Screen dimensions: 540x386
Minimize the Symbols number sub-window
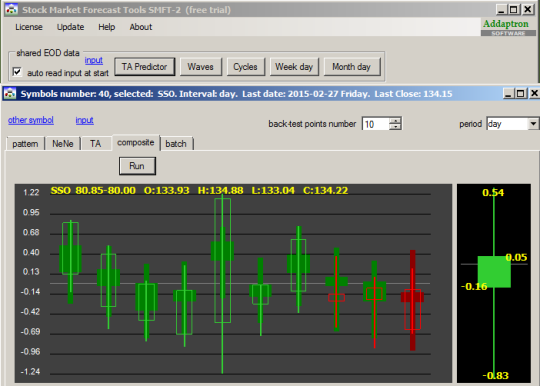(509, 93)
